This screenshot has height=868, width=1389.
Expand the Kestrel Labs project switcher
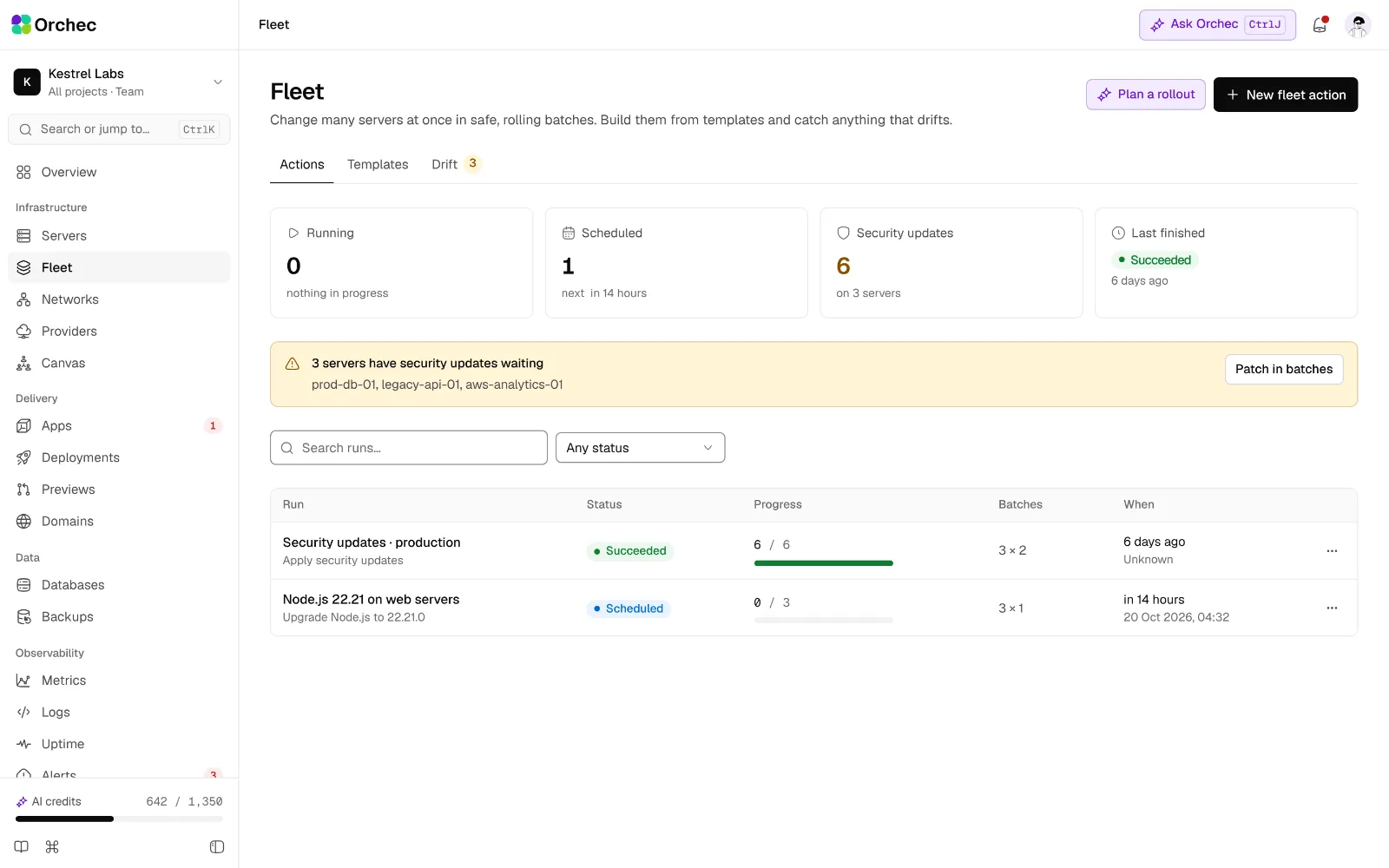[119, 82]
